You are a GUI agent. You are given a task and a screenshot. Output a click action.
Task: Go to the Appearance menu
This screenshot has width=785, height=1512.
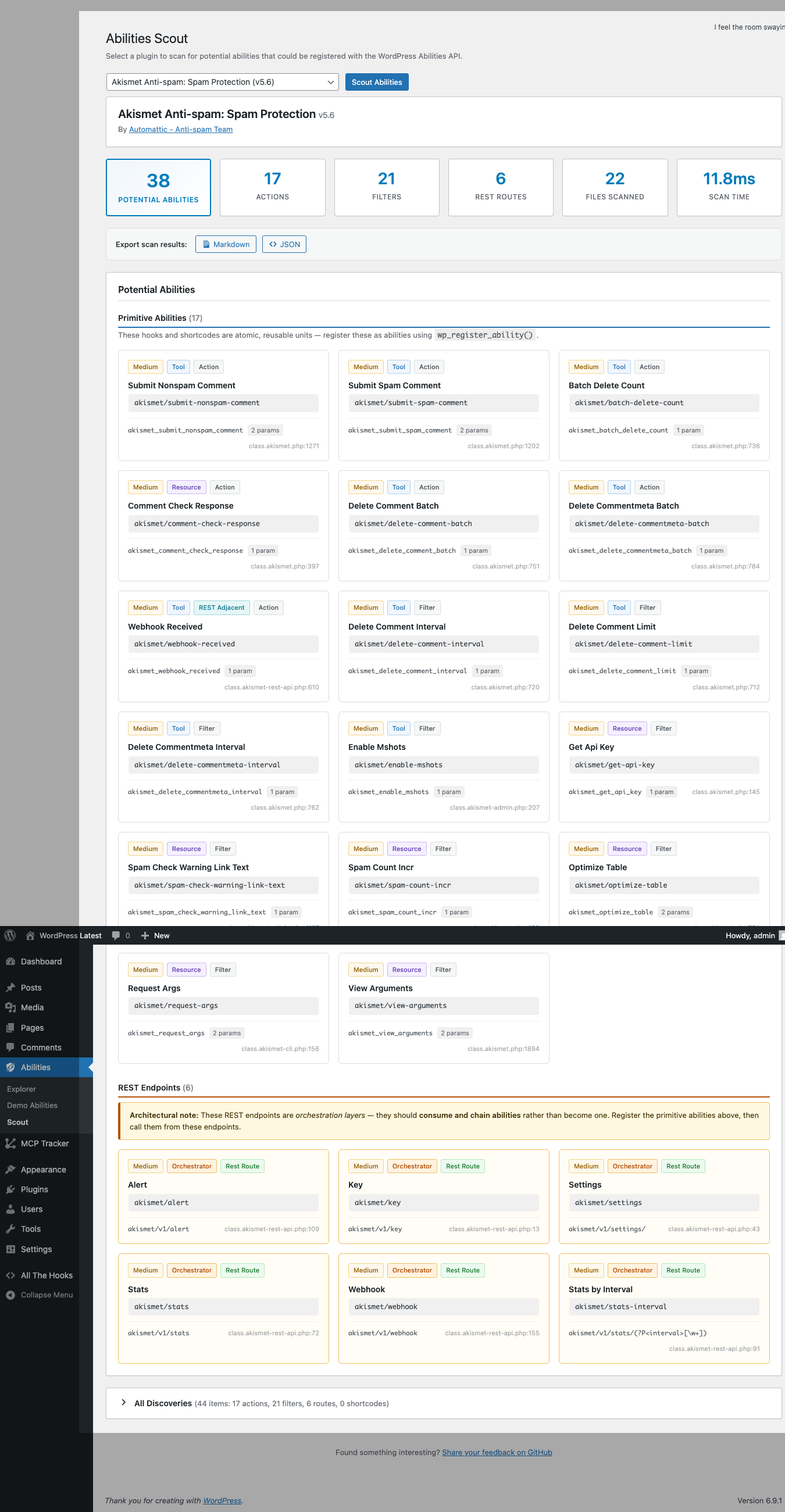[44, 1169]
